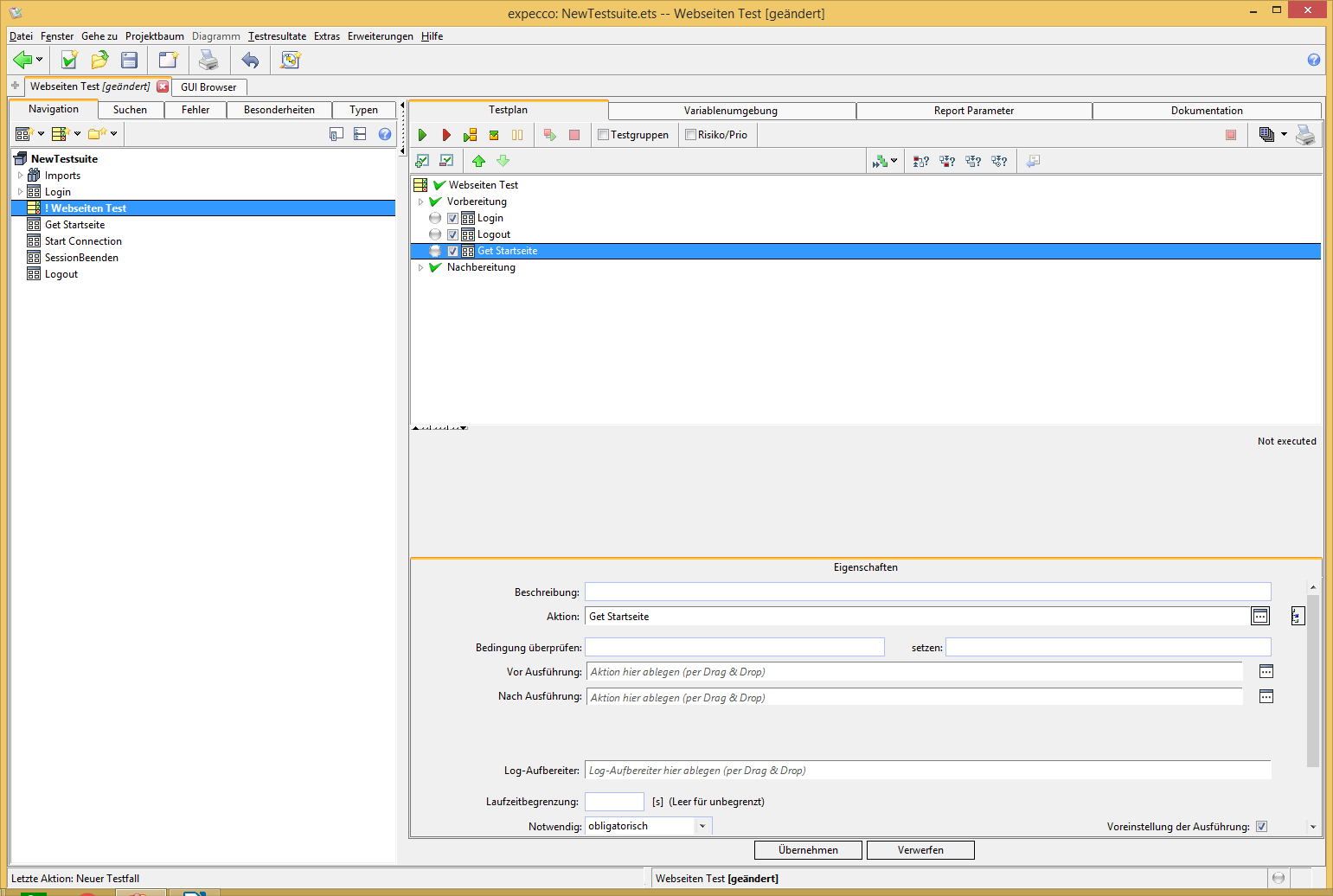Click into the Beschreibung input field
Screen dimensions: 1333x896
(927, 592)
